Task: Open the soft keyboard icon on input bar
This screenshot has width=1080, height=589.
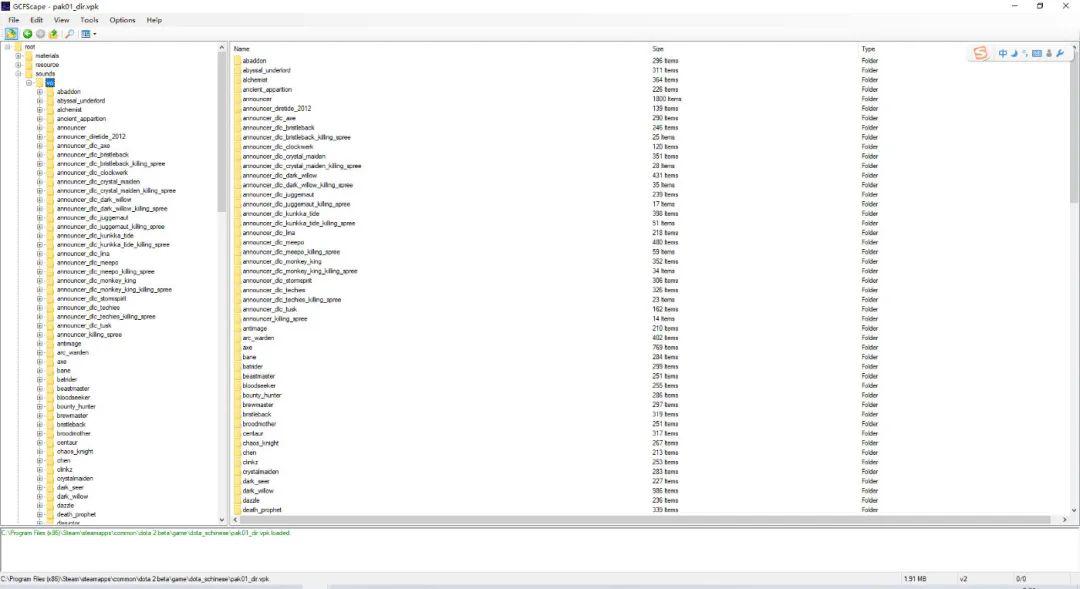Action: 1037,54
